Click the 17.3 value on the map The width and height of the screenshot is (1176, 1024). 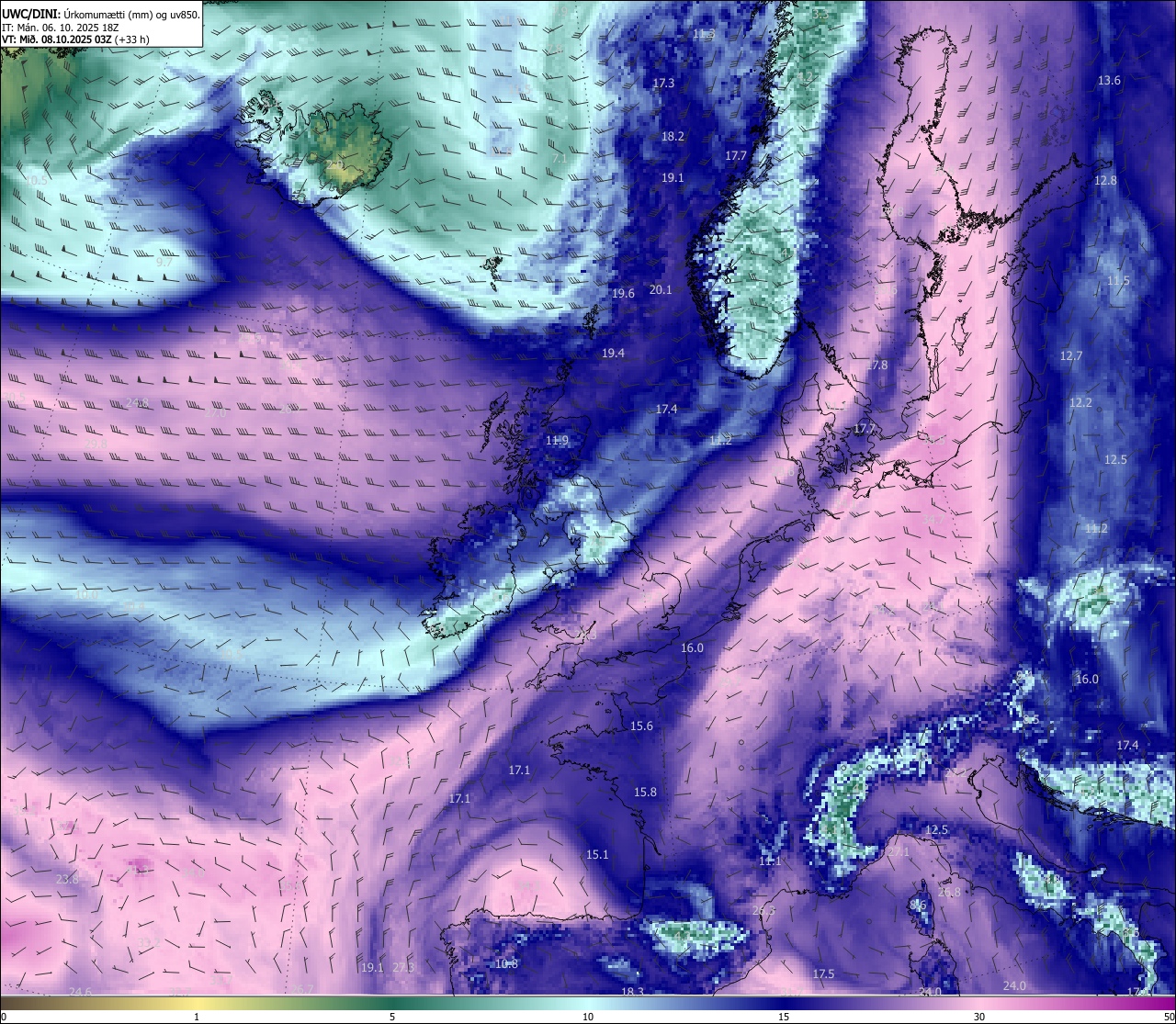point(663,83)
